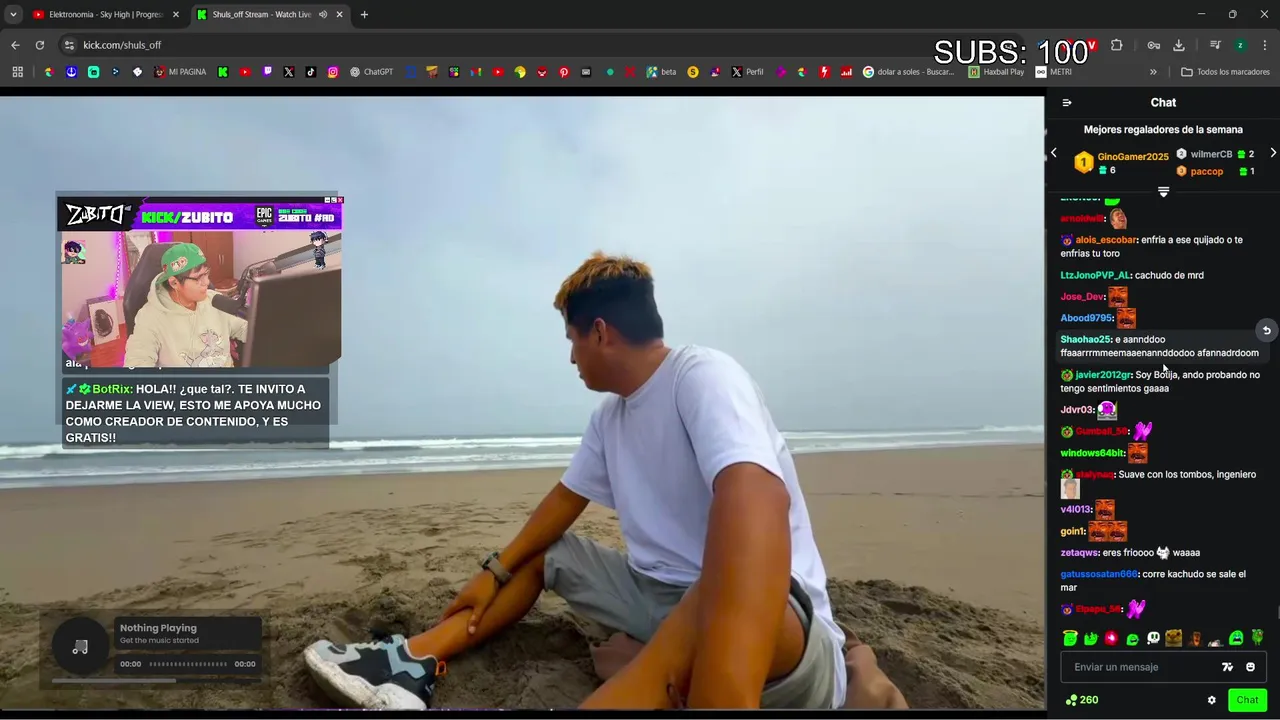This screenshot has width=1280, height=720.
Task: Reload the current page
Action: pos(40,45)
